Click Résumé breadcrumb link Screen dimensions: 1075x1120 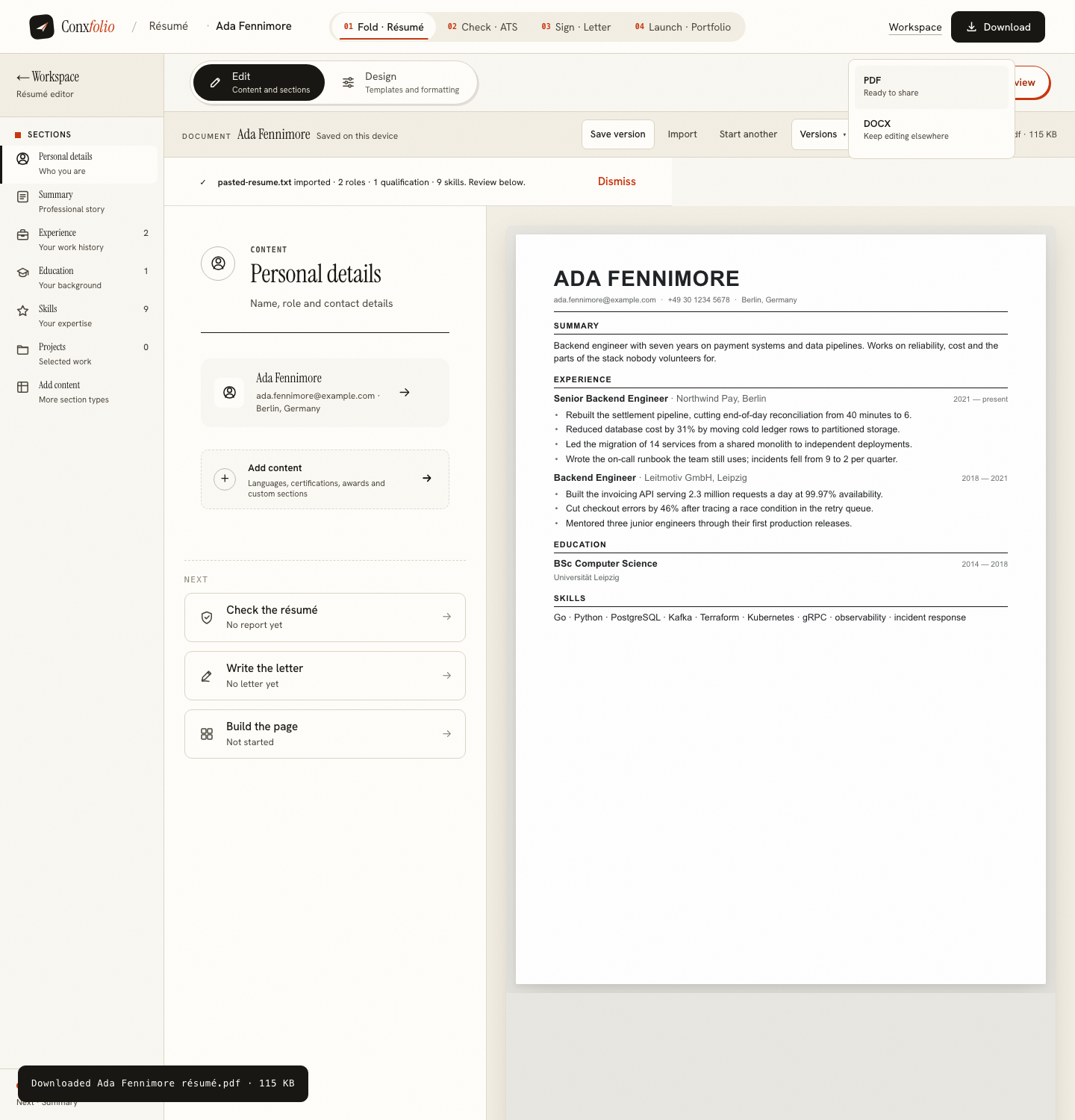click(x=169, y=26)
